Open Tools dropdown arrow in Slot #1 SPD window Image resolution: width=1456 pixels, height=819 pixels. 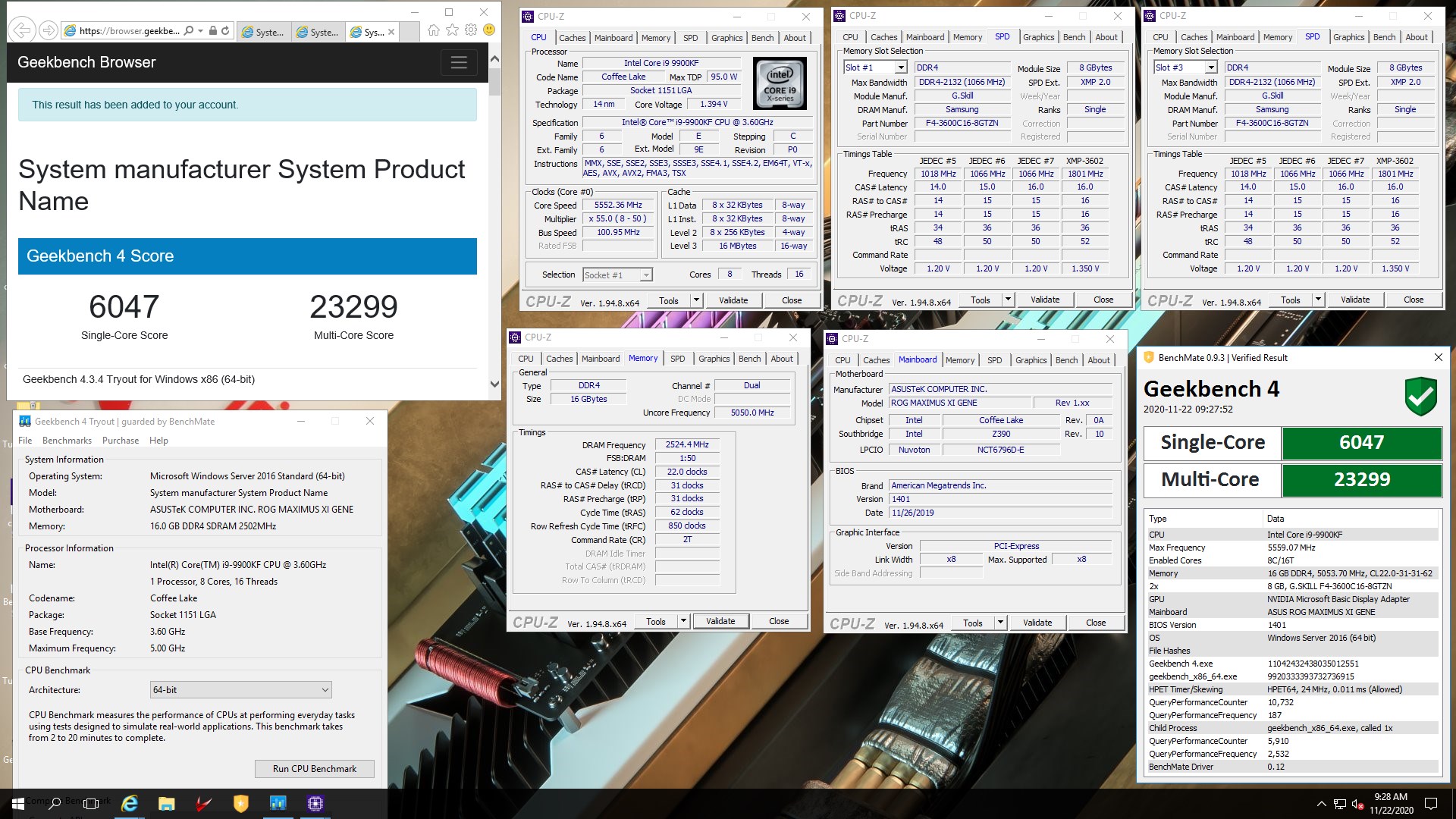click(x=1008, y=300)
